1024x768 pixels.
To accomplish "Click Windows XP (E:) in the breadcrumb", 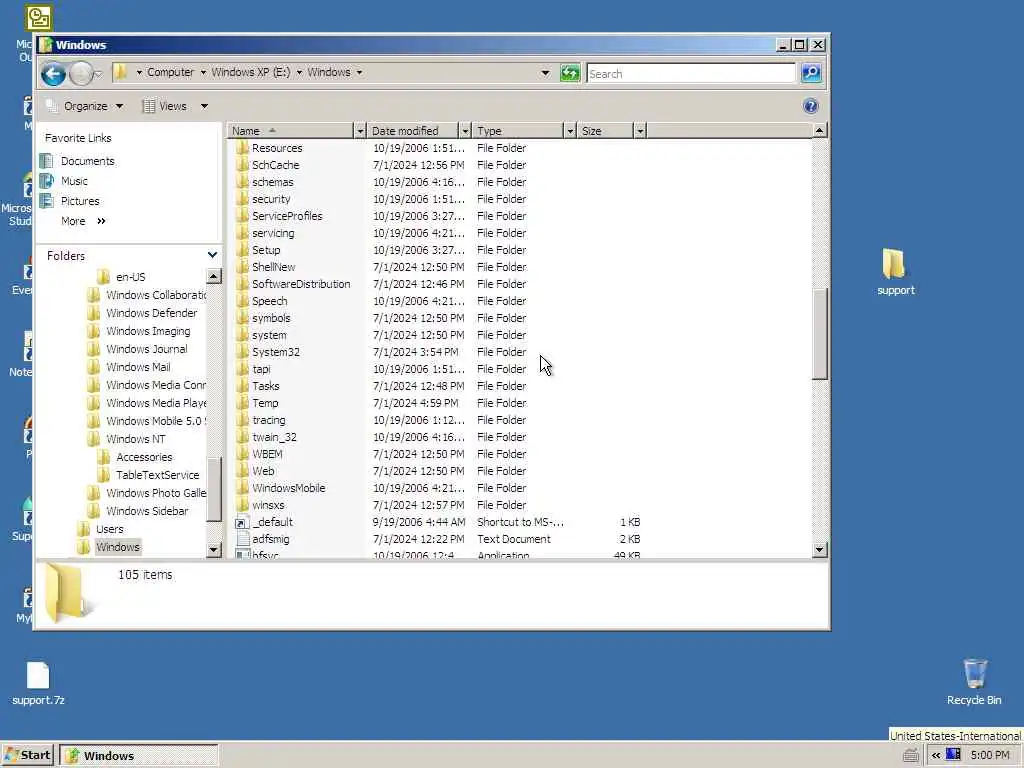I will click(250, 72).
